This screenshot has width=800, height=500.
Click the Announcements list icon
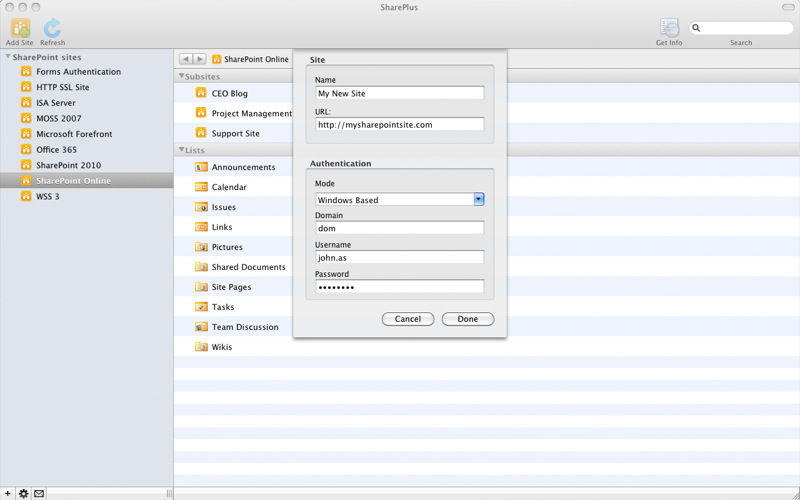pos(202,167)
